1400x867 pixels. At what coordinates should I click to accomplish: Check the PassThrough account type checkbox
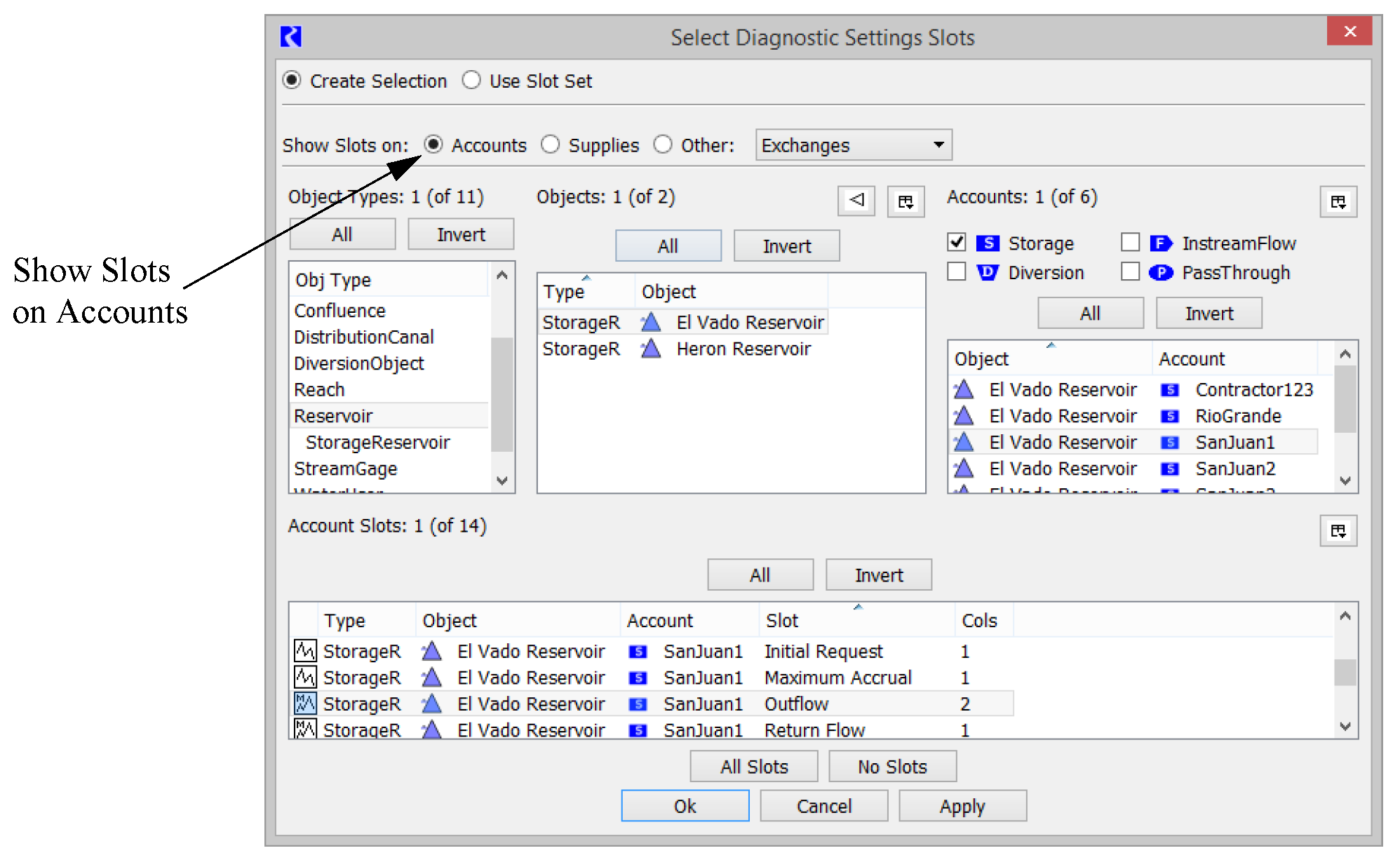[x=1130, y=272]
